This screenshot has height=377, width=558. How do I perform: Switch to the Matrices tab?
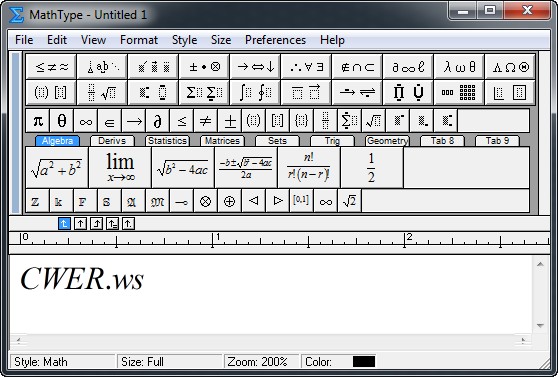[222, 141]
